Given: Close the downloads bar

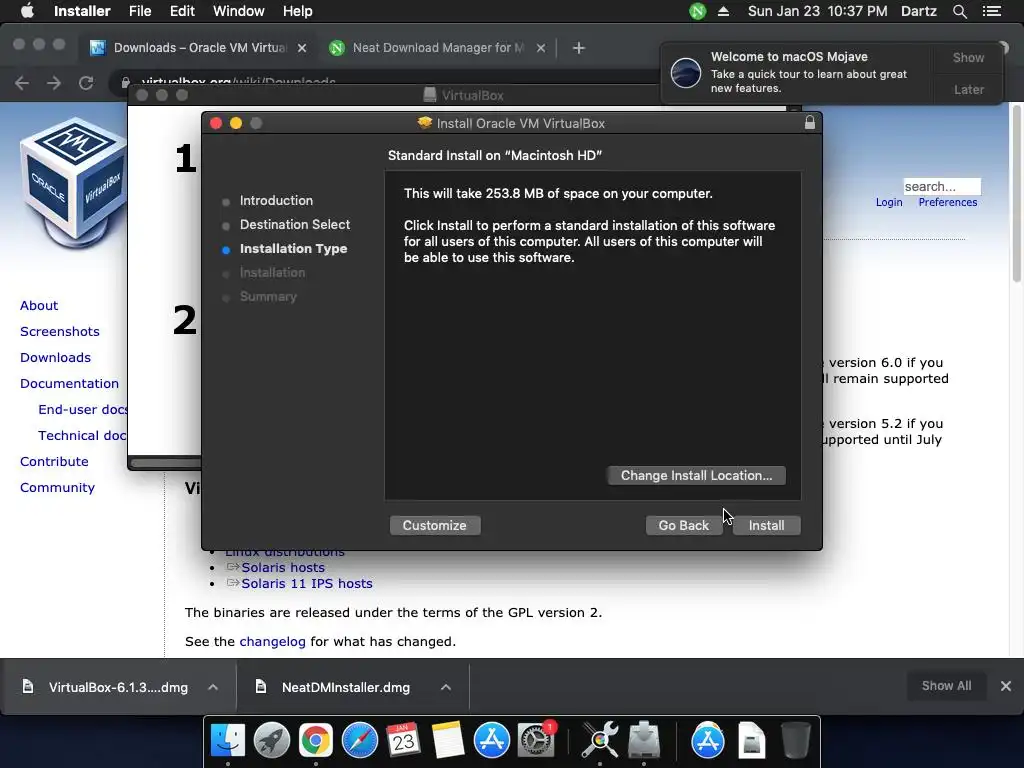Looking at the screenshot, I should 1006,686.
